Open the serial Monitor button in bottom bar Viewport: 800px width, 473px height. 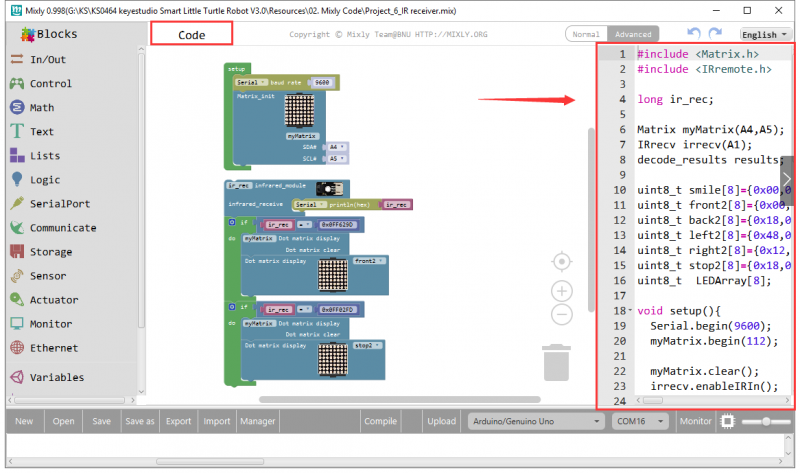pos(695,421)
